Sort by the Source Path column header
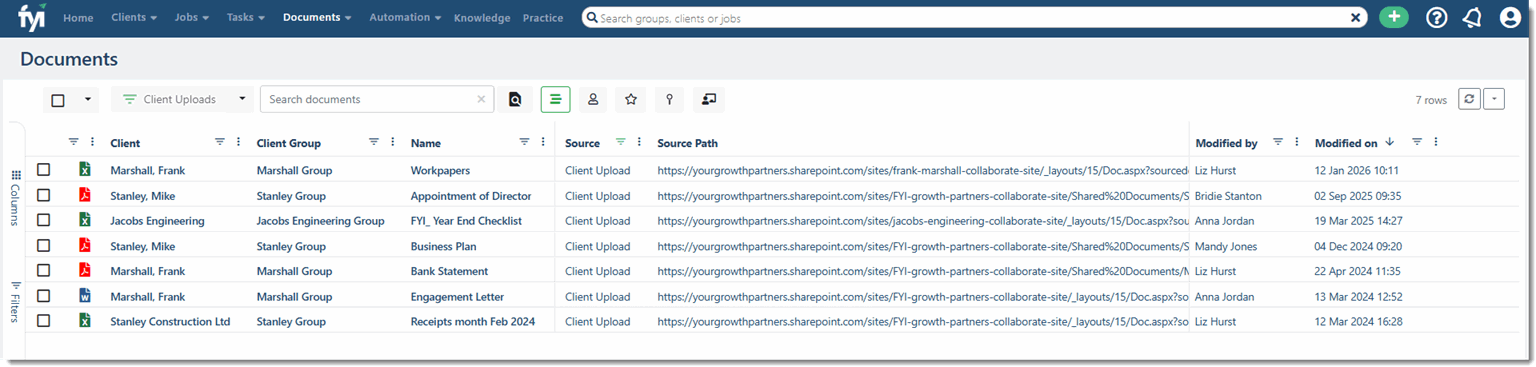Screen dimensions: 1536x367 click(688, 143)
